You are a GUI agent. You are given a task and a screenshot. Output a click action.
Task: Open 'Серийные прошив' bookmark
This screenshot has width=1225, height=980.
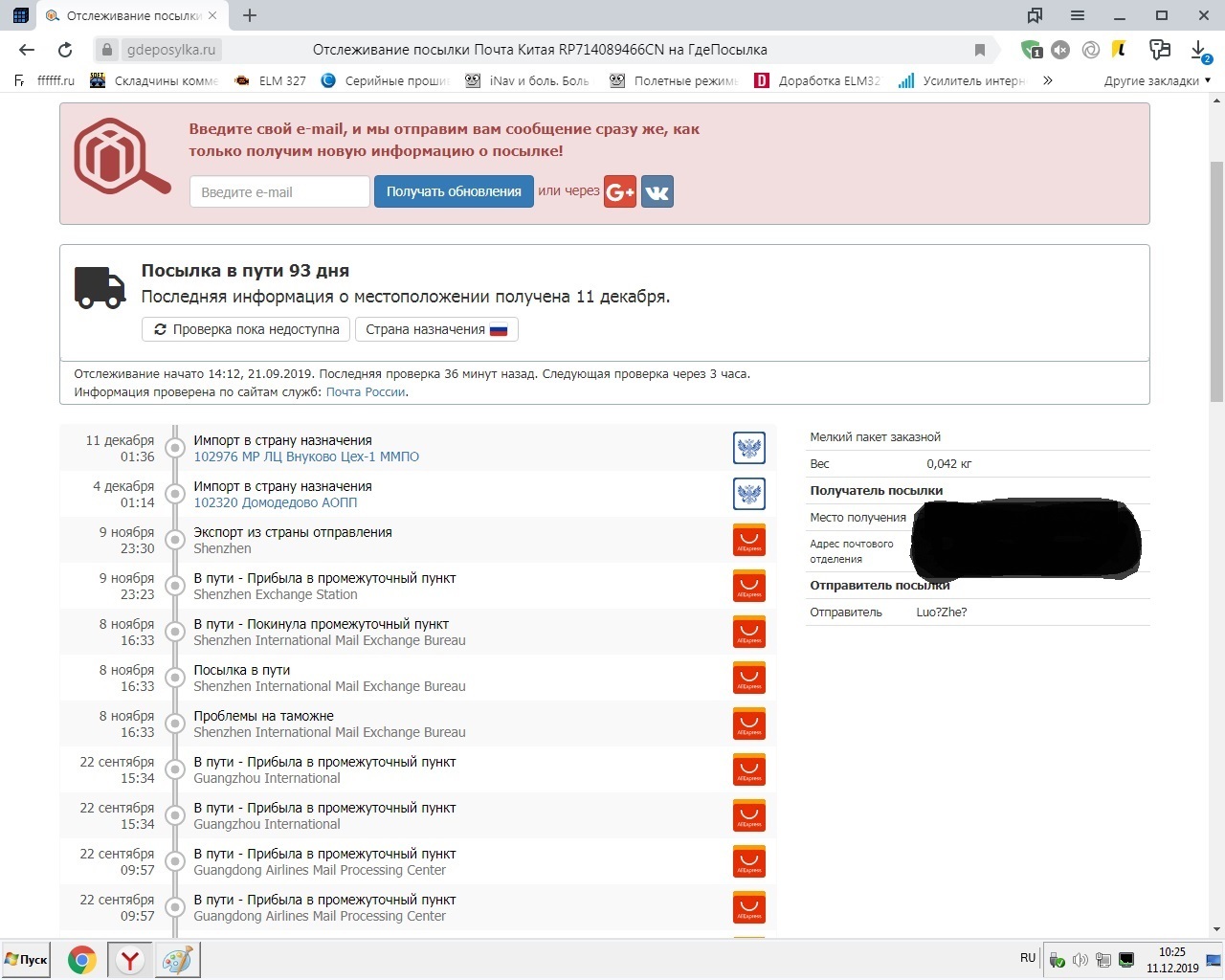point(386,81)
